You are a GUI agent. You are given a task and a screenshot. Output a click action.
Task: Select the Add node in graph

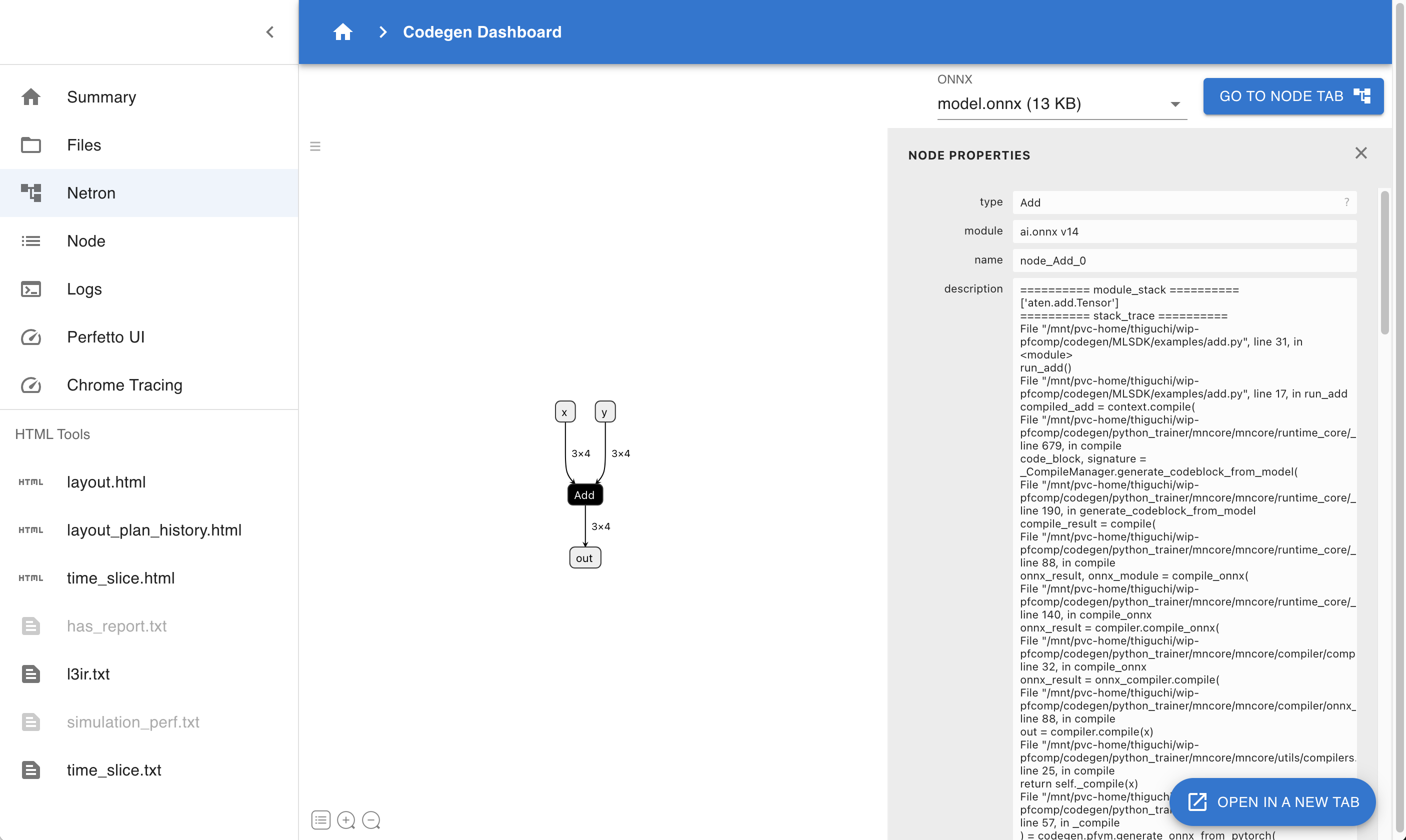584,494
